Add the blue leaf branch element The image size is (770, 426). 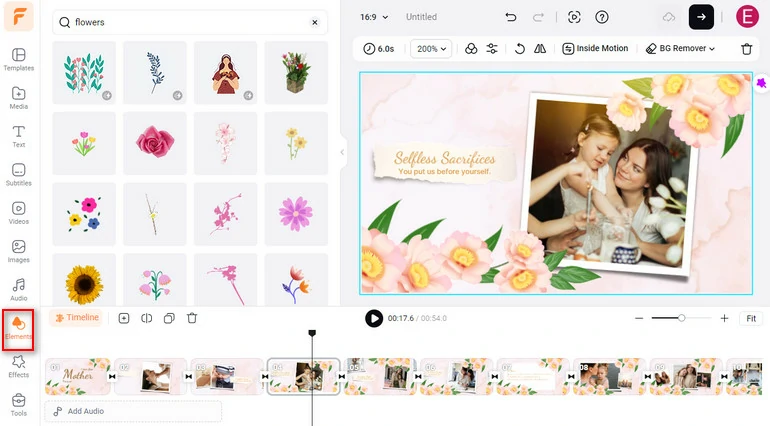tap(155, 72)
